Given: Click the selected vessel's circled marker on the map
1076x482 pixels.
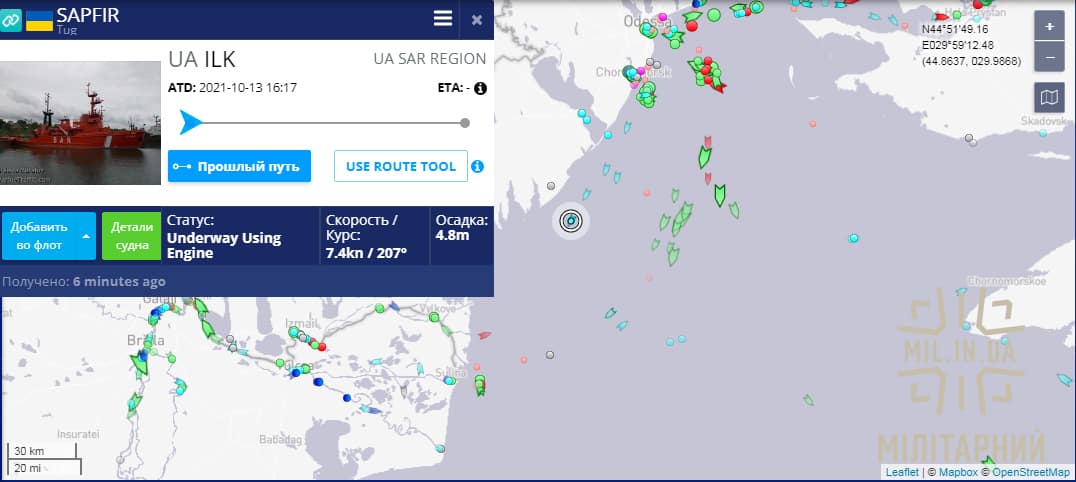Looking at the screenshot, I should [570, 220].
